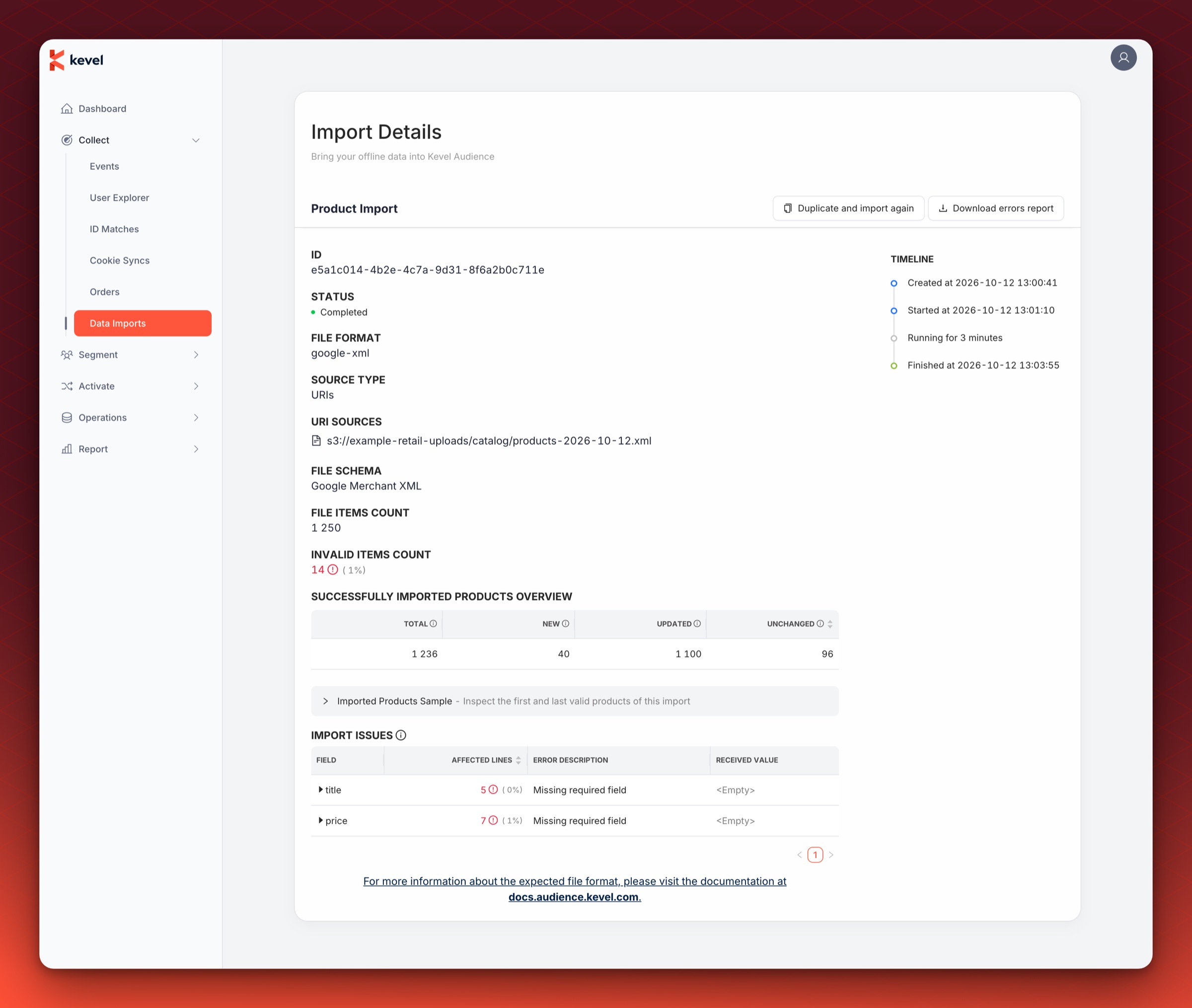Select page 1 in issues pagination
This screenshot has height=1008, width=1192.
(816, 855)
